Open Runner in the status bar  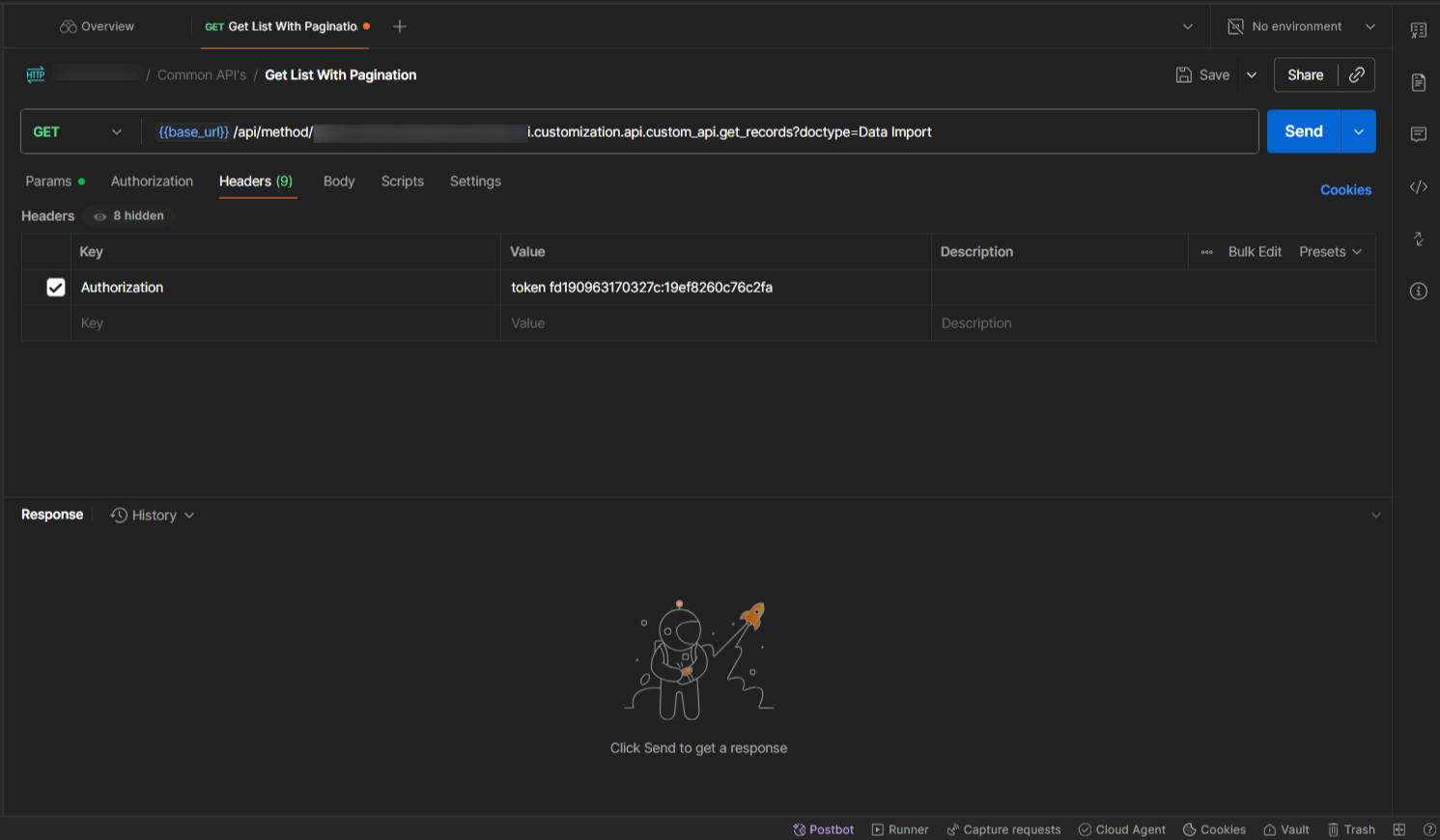(x=900, y=829)
